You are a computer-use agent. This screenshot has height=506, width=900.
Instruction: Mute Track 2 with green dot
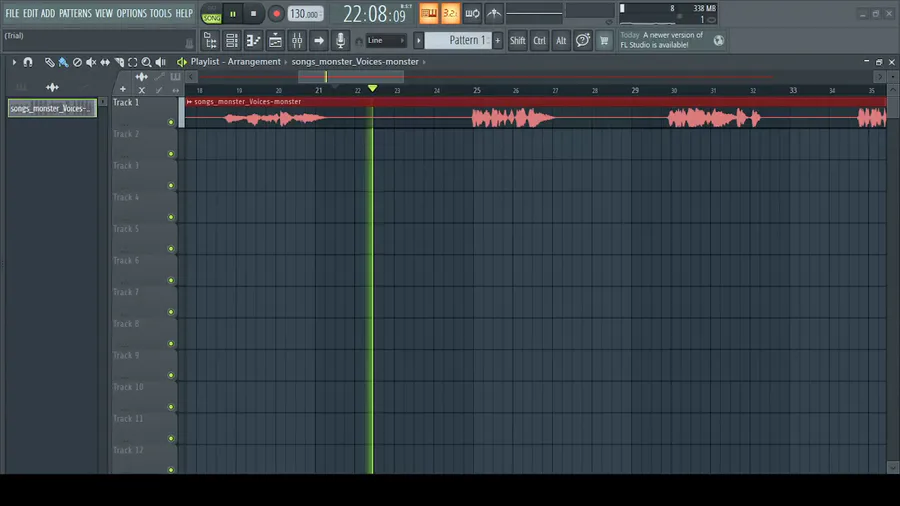170,154
